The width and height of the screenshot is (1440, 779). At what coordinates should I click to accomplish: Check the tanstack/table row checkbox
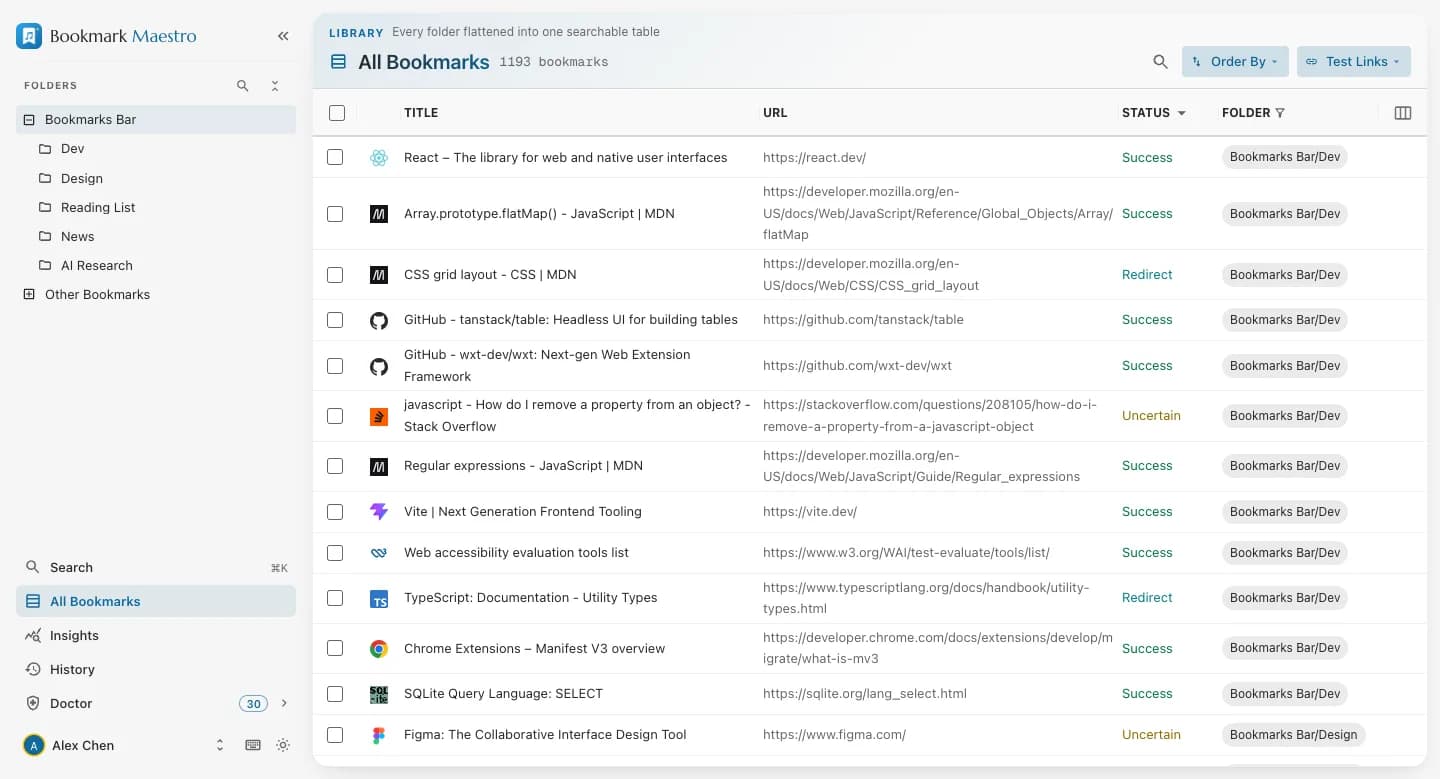335,320
